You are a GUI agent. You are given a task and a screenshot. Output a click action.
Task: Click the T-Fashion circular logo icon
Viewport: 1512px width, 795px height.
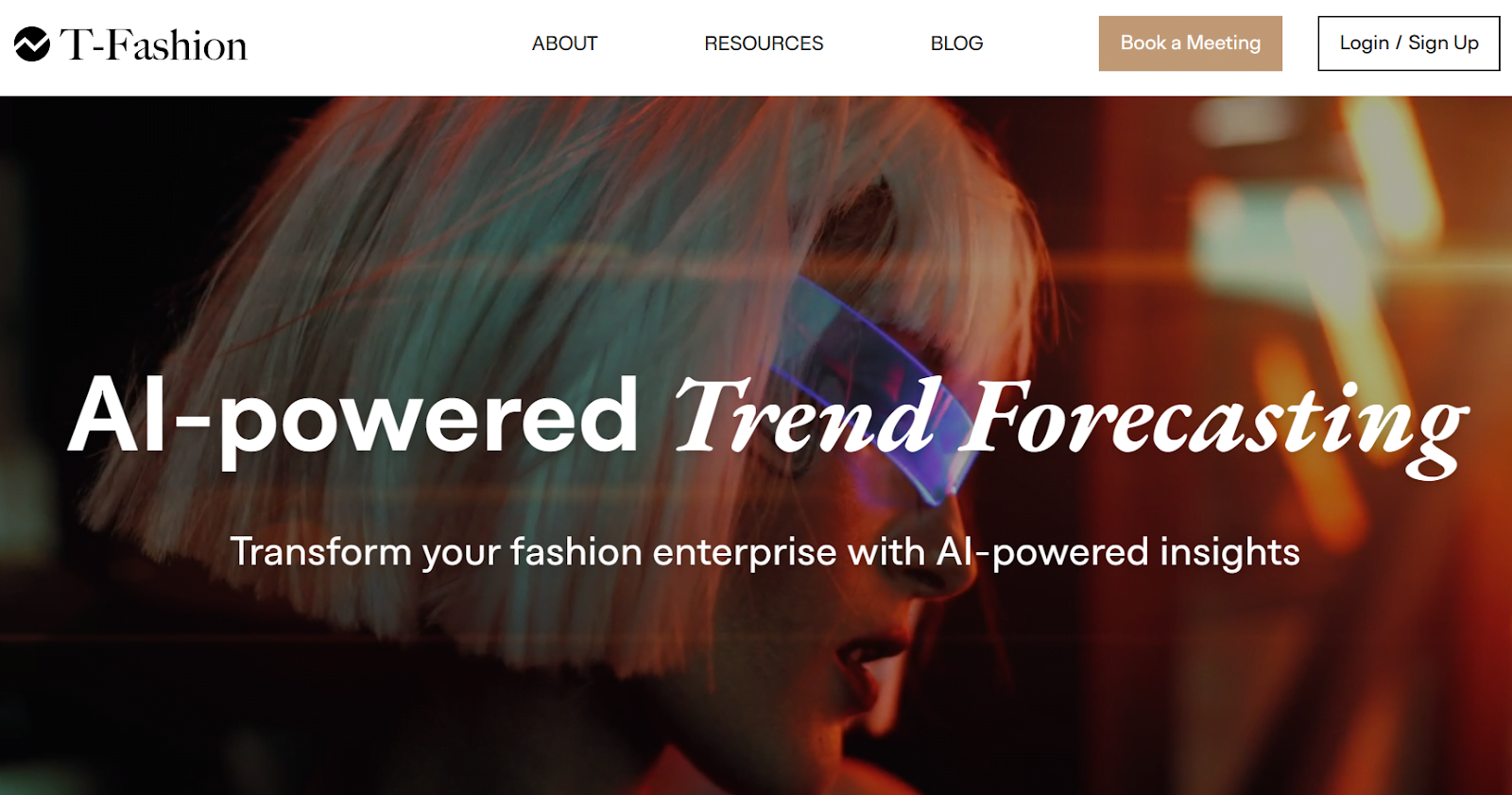click(x=32, y=43)
